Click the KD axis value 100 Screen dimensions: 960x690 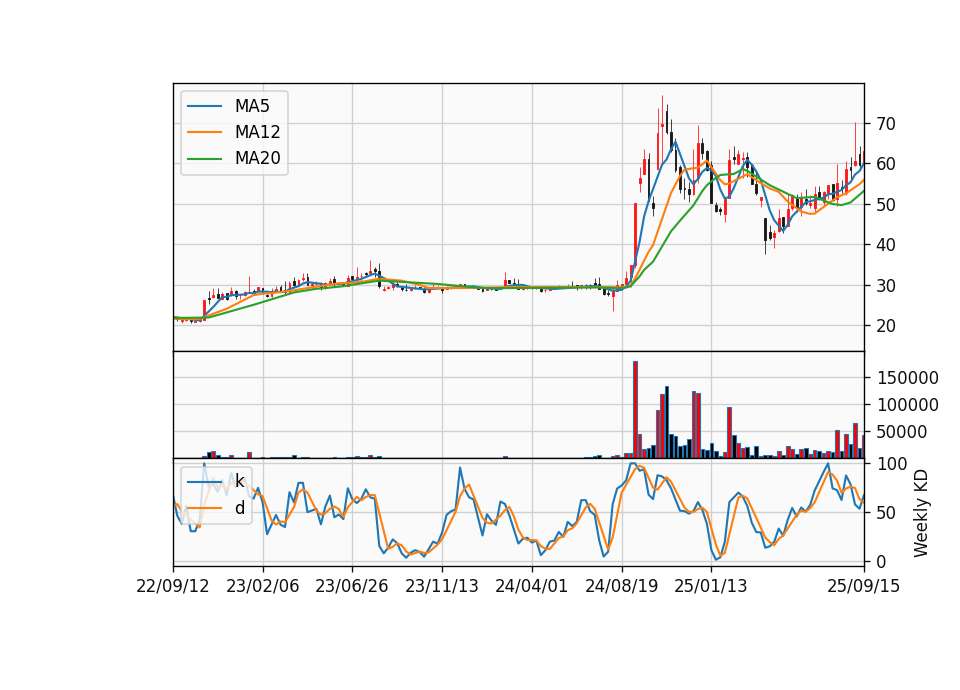[x=891, y=464]
